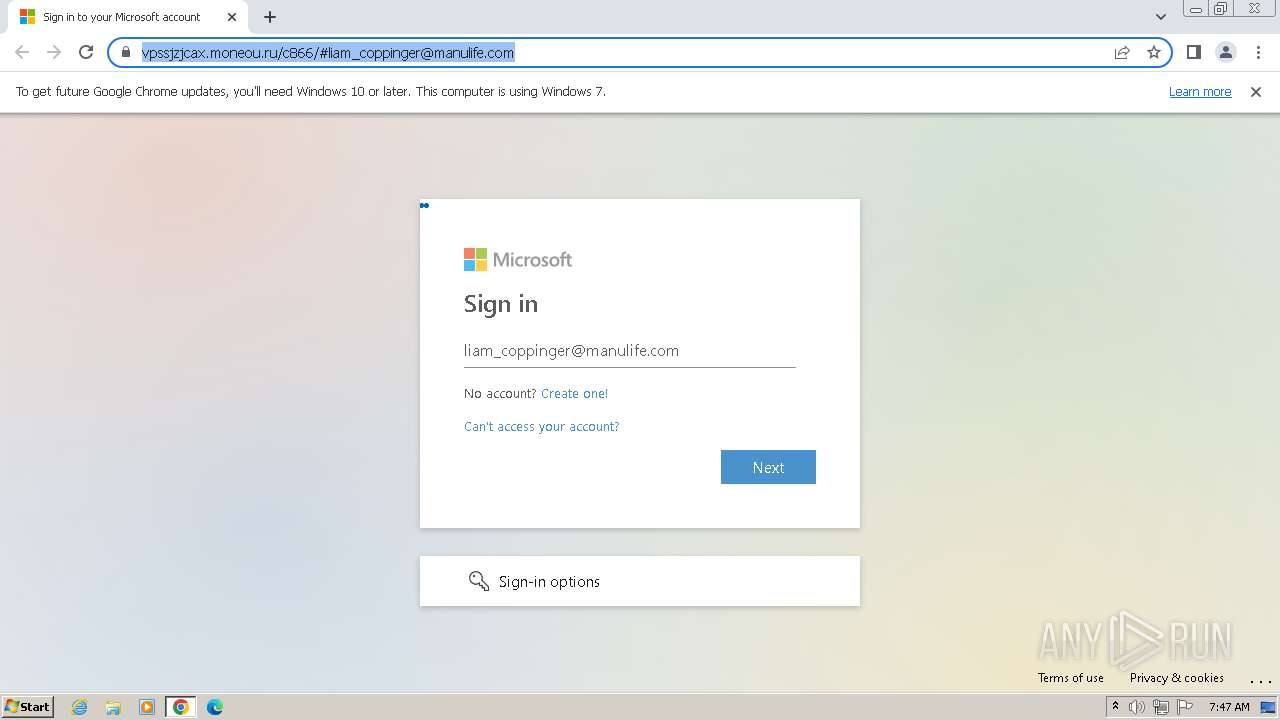
Task: Open the Chrome profile avatar
Action: tap(1225, 52)
